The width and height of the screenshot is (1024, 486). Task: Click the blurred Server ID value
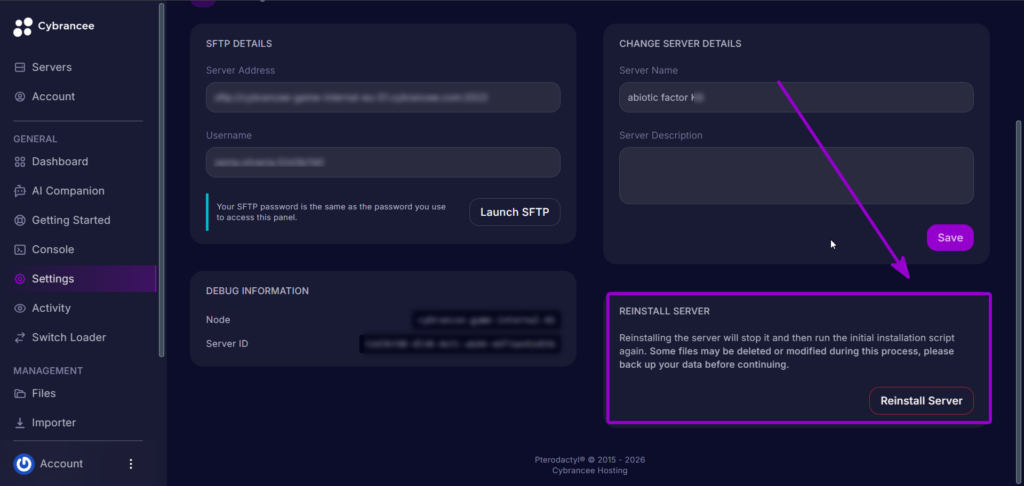click(x=460, y=344)
